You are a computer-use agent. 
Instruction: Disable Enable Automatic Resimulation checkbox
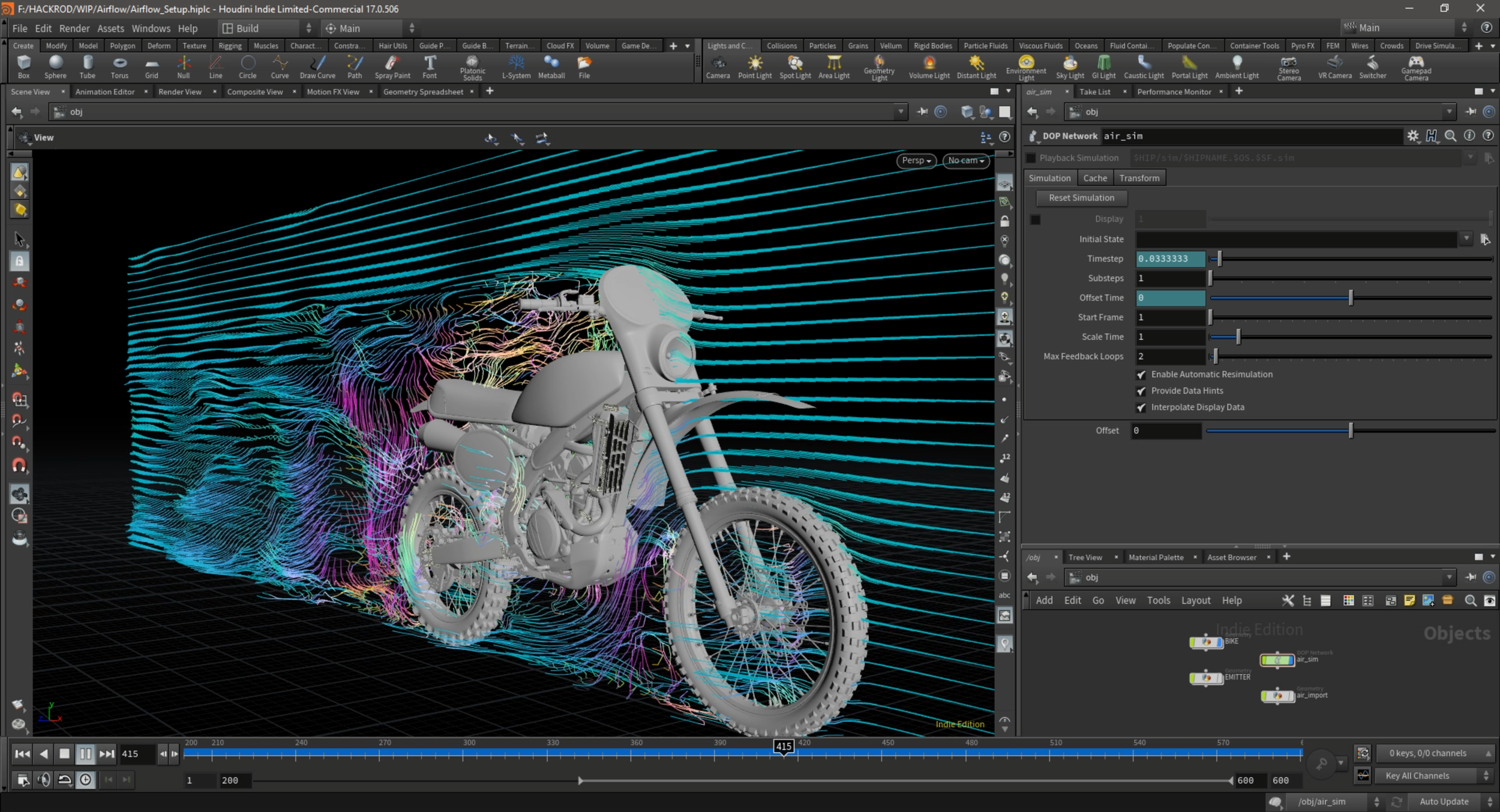(x=1141, y=375)
